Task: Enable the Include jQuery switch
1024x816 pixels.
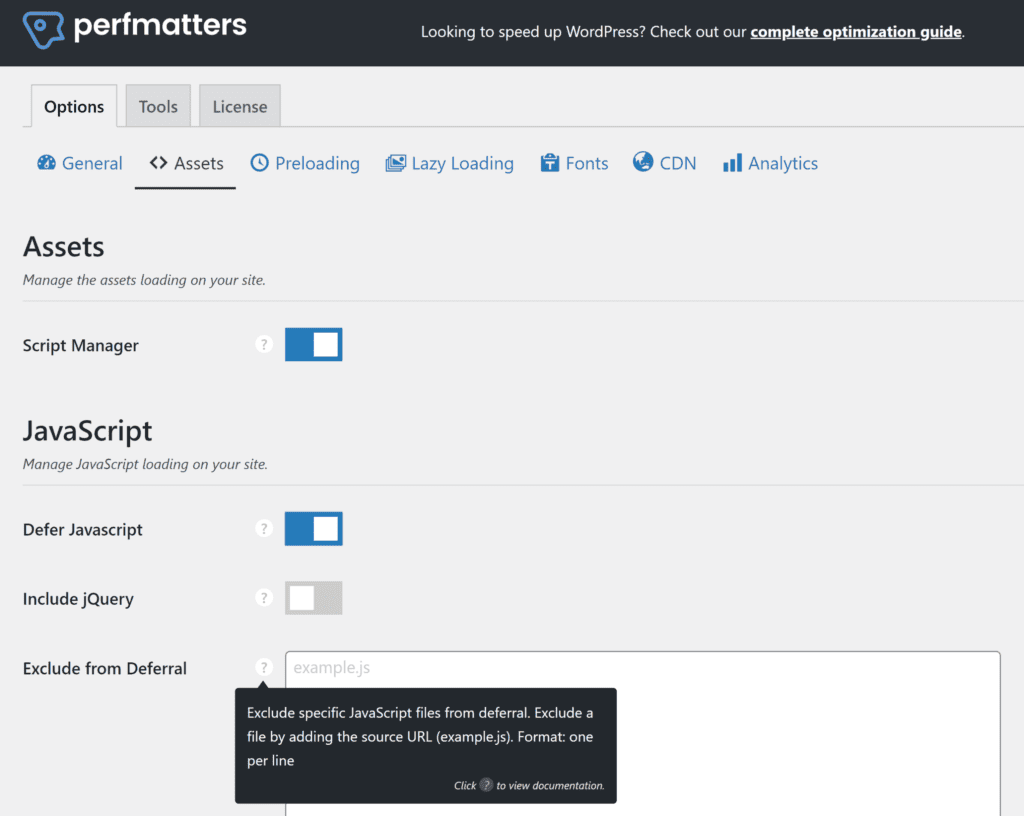Action: pos(313,597)
